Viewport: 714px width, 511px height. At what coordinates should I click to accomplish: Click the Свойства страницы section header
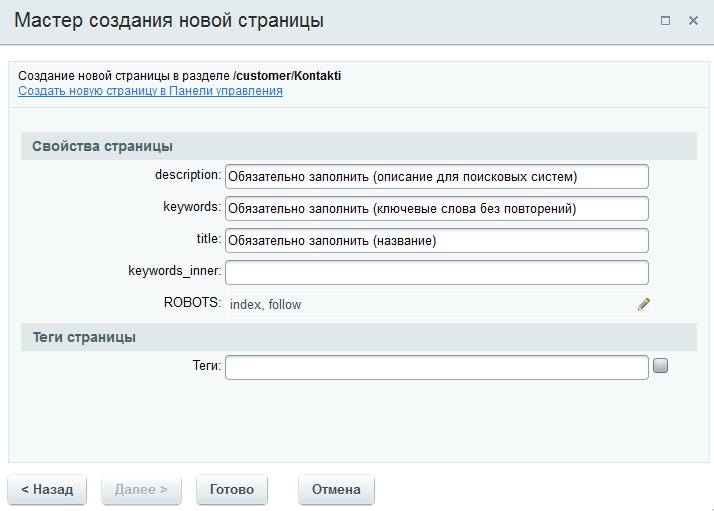point(359,146)
